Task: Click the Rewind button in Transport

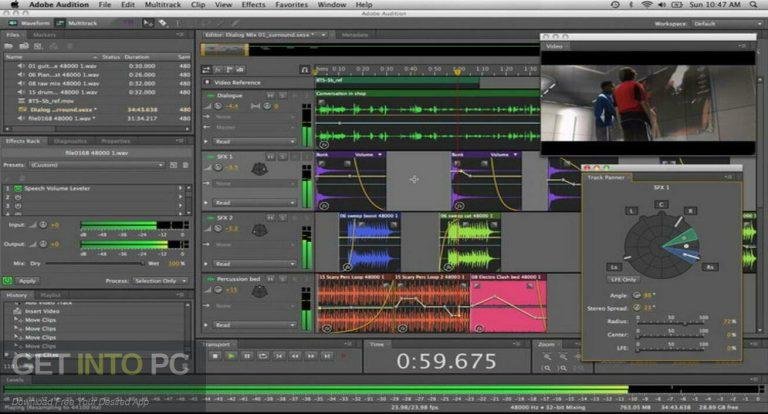Action: point(295,356)
